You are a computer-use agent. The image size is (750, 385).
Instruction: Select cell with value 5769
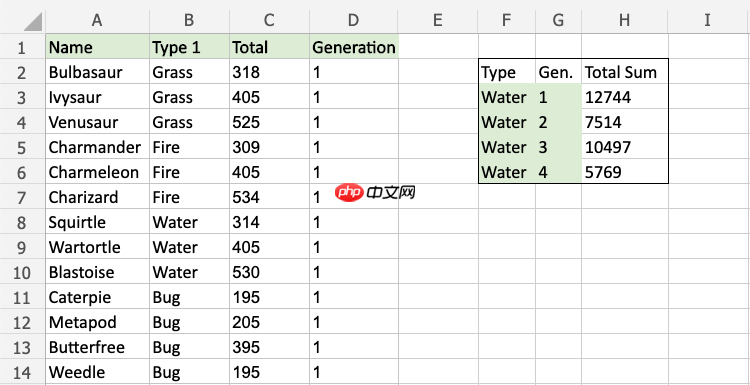(624, 172)
